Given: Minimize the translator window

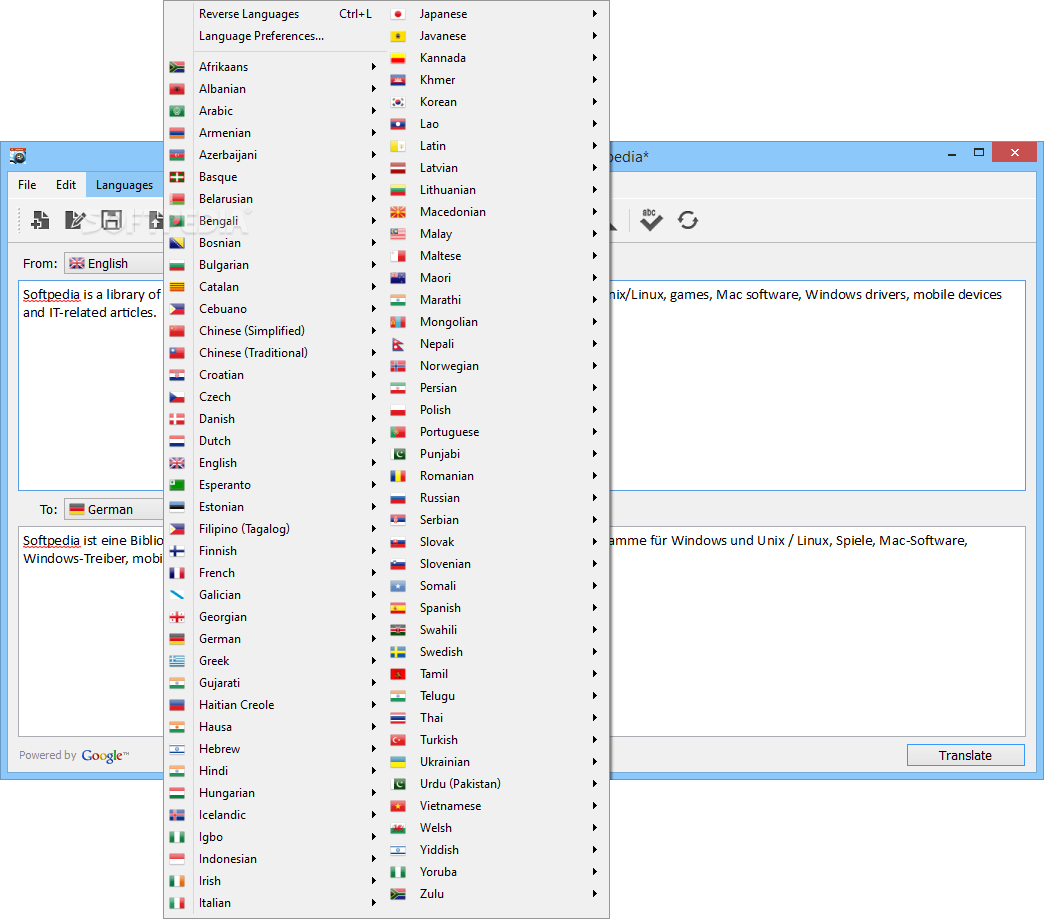Looking at the screenshot, I should click(952, 154).
